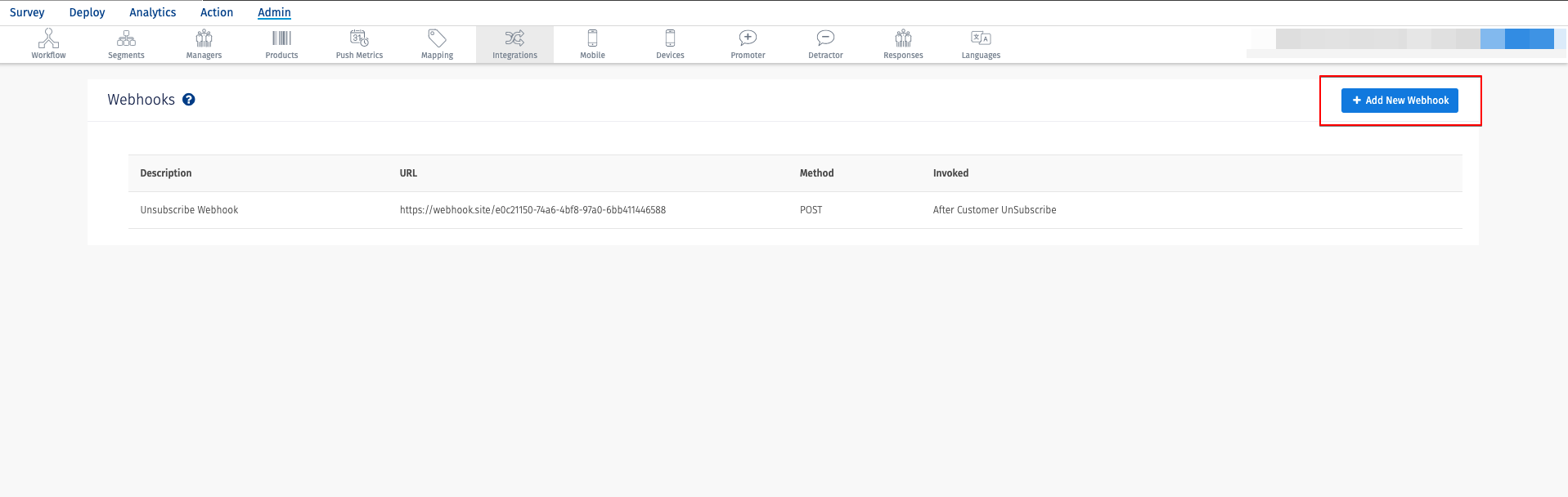Open the Detractor settings
This screenshot has width=1568, height=497.
(x=825, y=44)
